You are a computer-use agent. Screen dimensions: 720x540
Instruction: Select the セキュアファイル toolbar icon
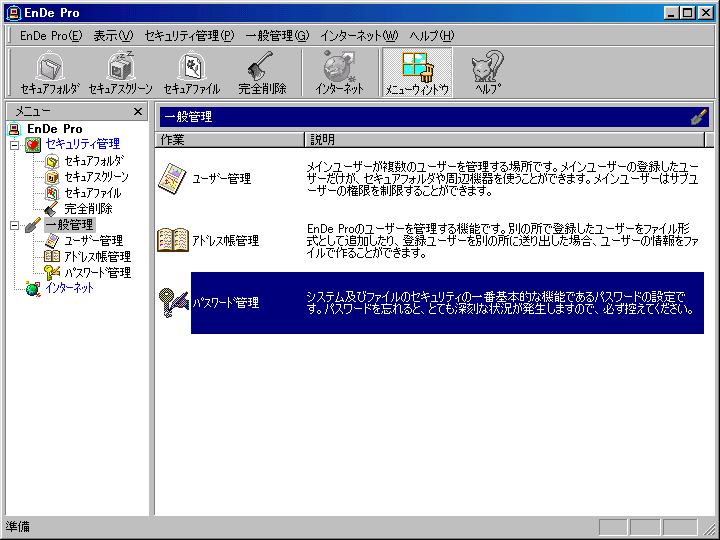pos(192,73)
